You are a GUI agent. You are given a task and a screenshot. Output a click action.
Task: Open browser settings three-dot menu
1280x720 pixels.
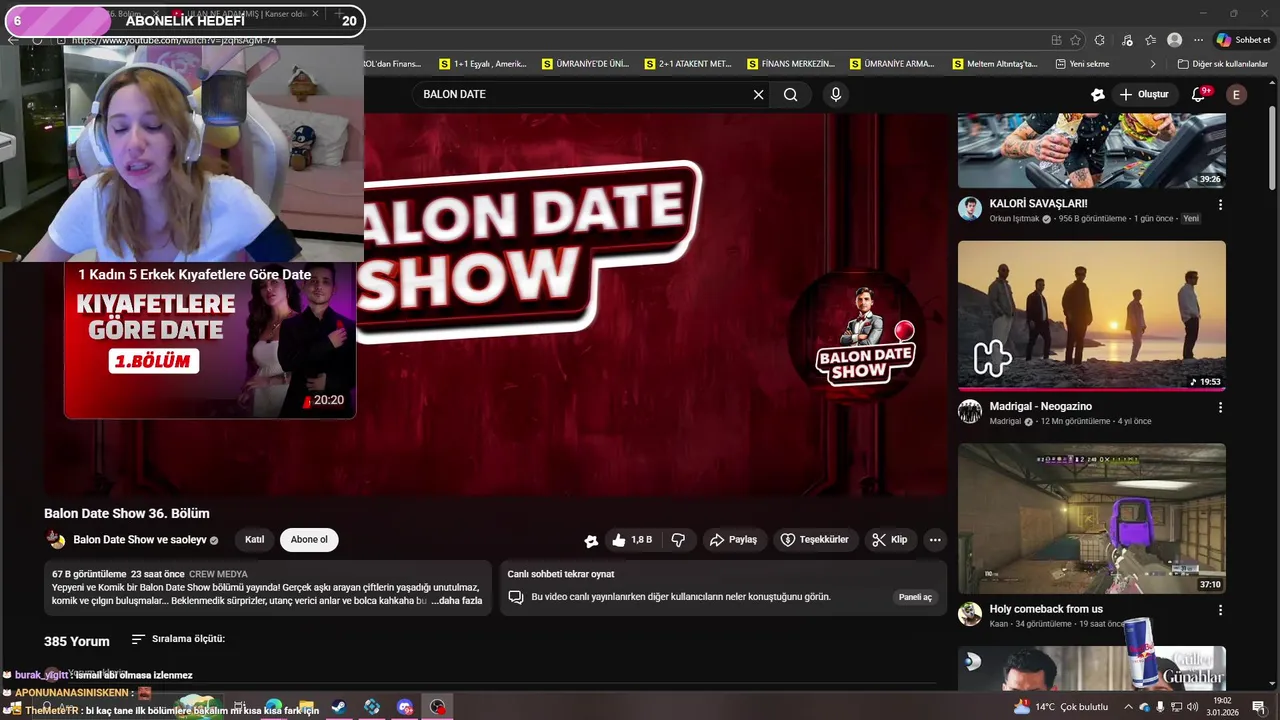click(1197, 40)
